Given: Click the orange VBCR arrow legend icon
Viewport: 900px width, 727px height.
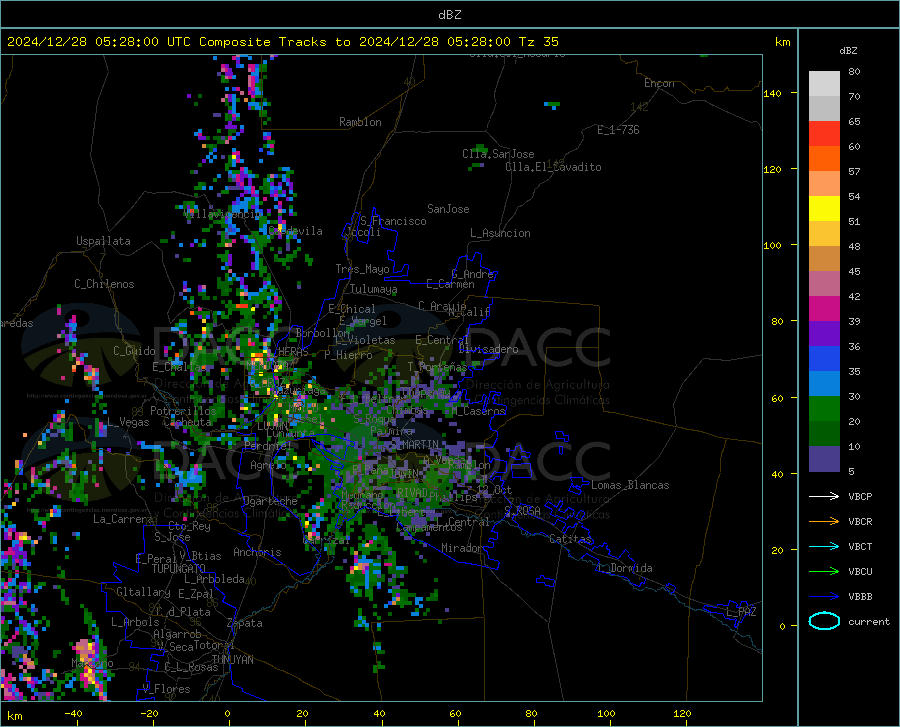Looking at the screenshot, I should pyautogui.click(x=824, y=522).
